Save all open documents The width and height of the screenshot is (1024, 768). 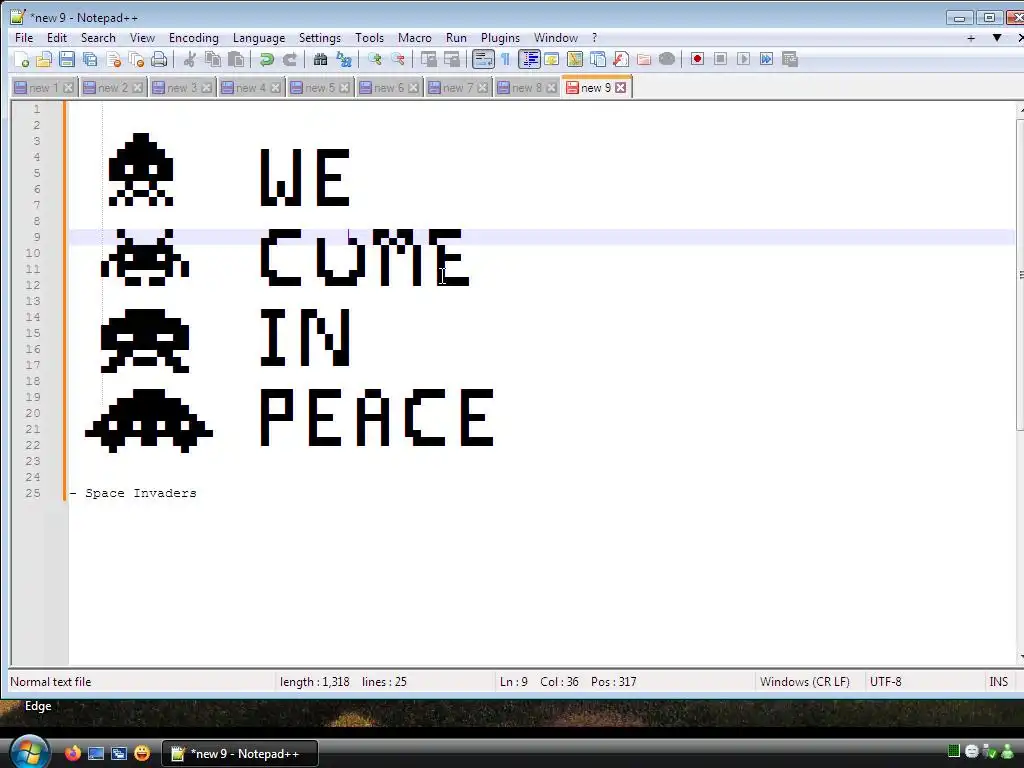tap(90, 59)
